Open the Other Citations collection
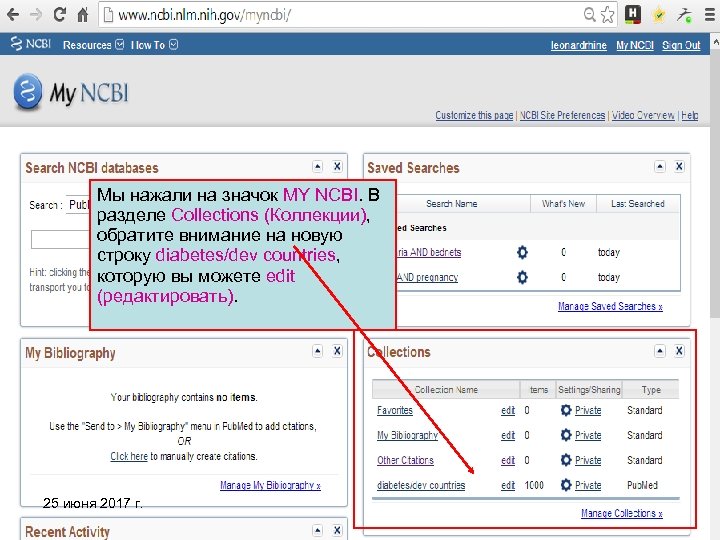The height and width of the screenshot is (540, 720). point(405,460)
